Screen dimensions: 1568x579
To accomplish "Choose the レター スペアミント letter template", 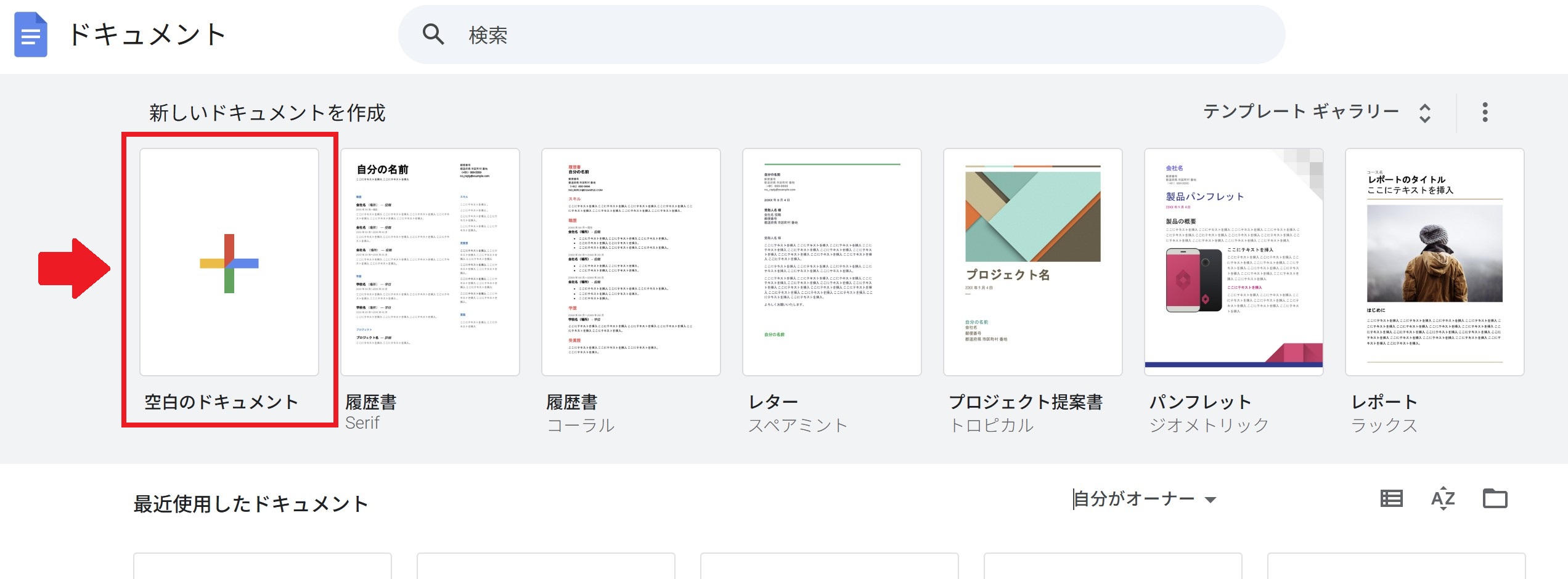I will tap(832, 262).
